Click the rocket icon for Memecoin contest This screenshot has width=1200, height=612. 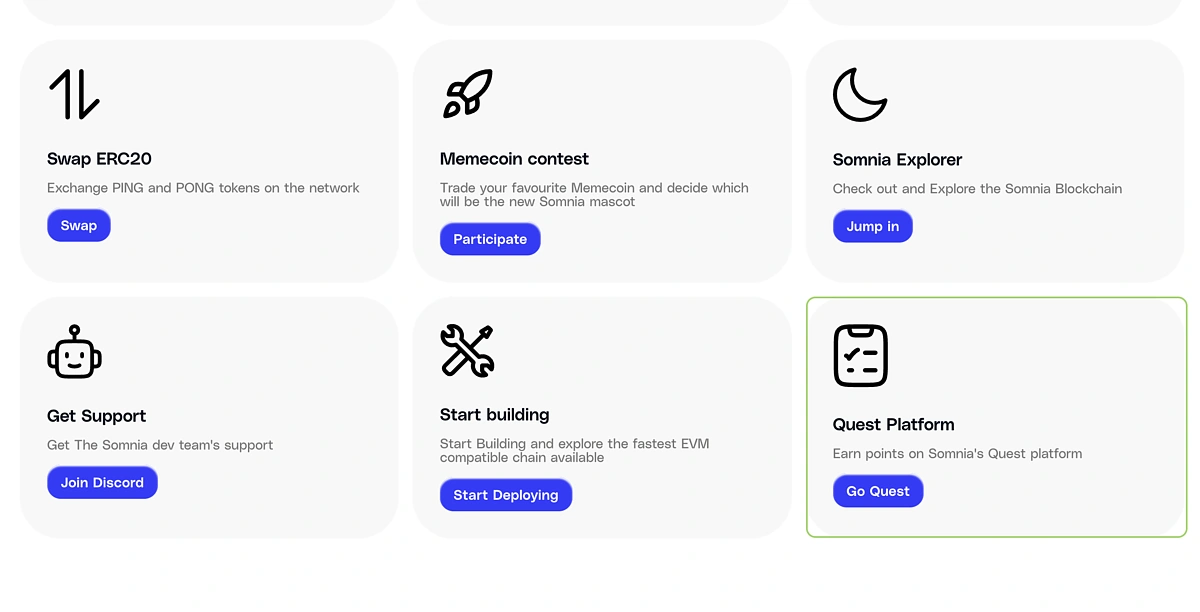pos(467,94)
